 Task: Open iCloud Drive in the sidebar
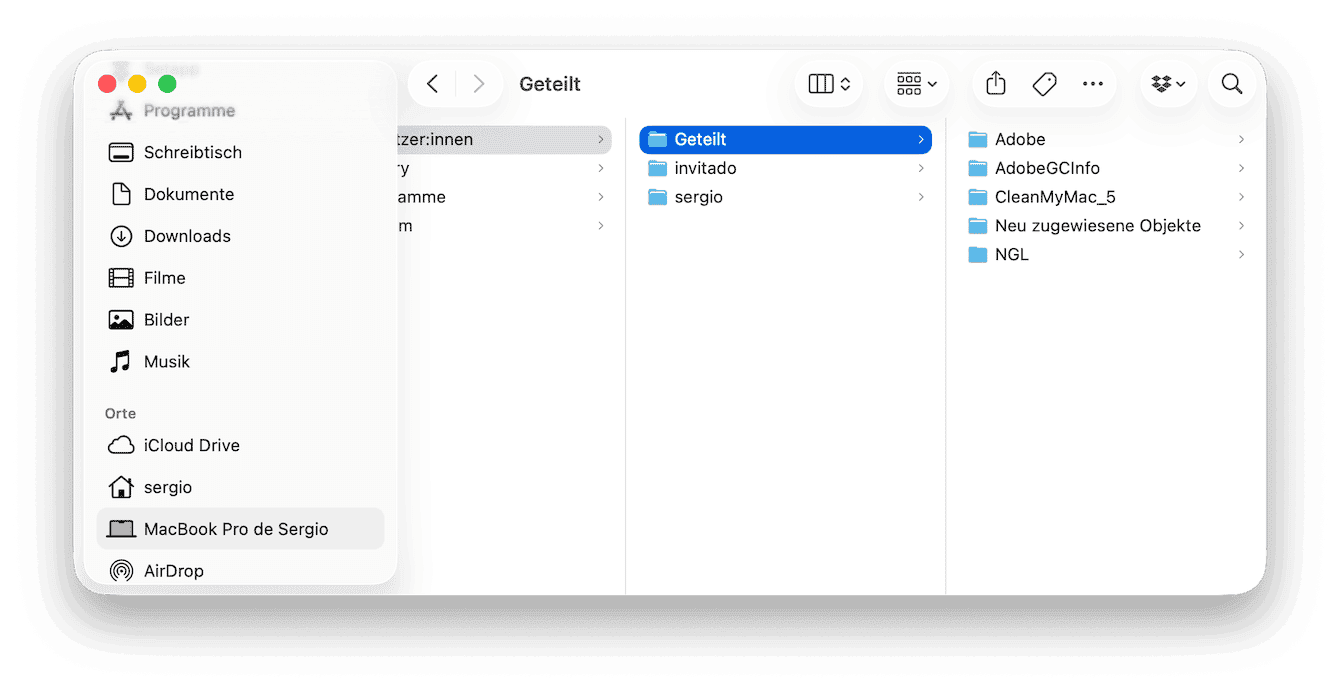coord(191,445)
